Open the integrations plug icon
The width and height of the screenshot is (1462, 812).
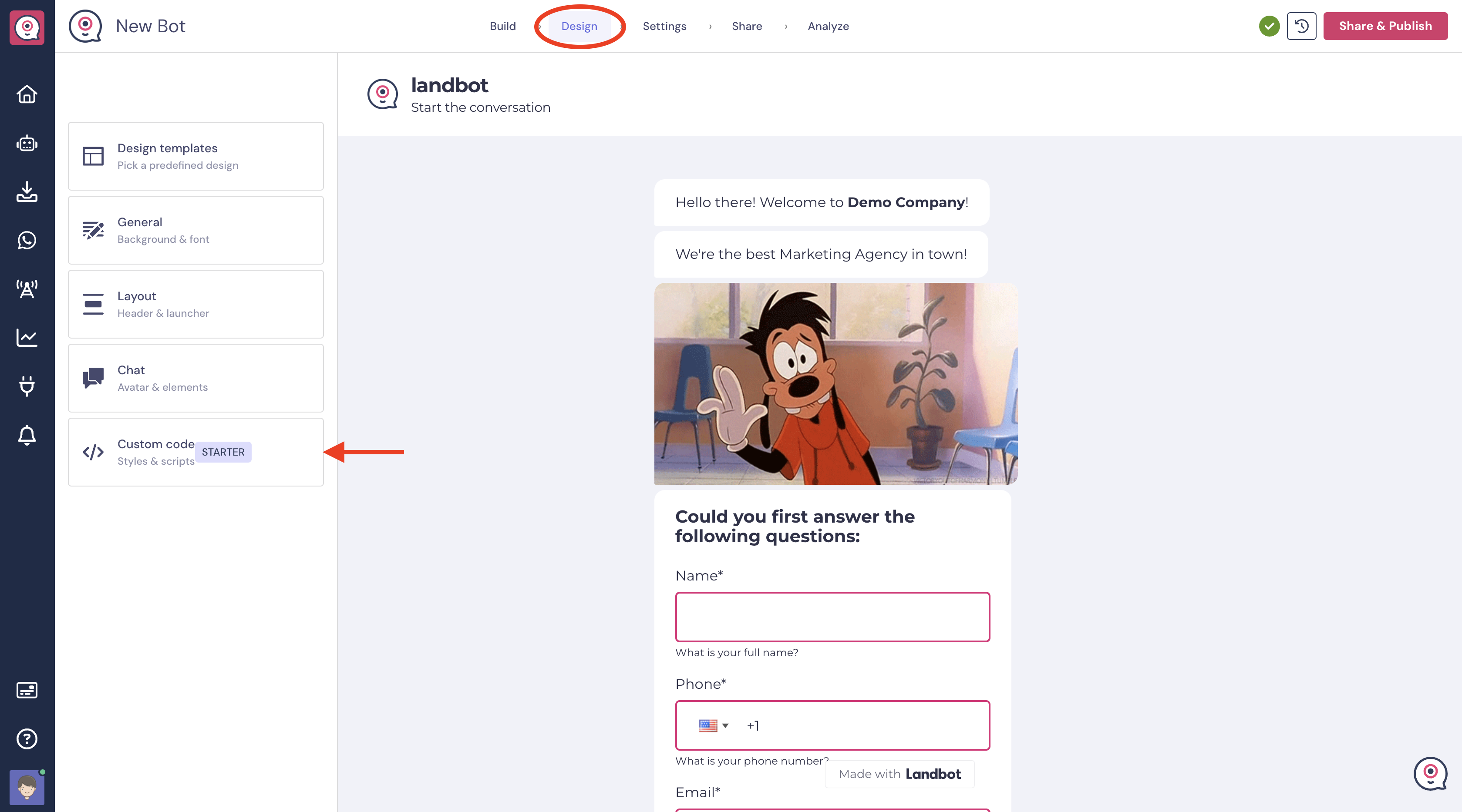coord(27,386)
